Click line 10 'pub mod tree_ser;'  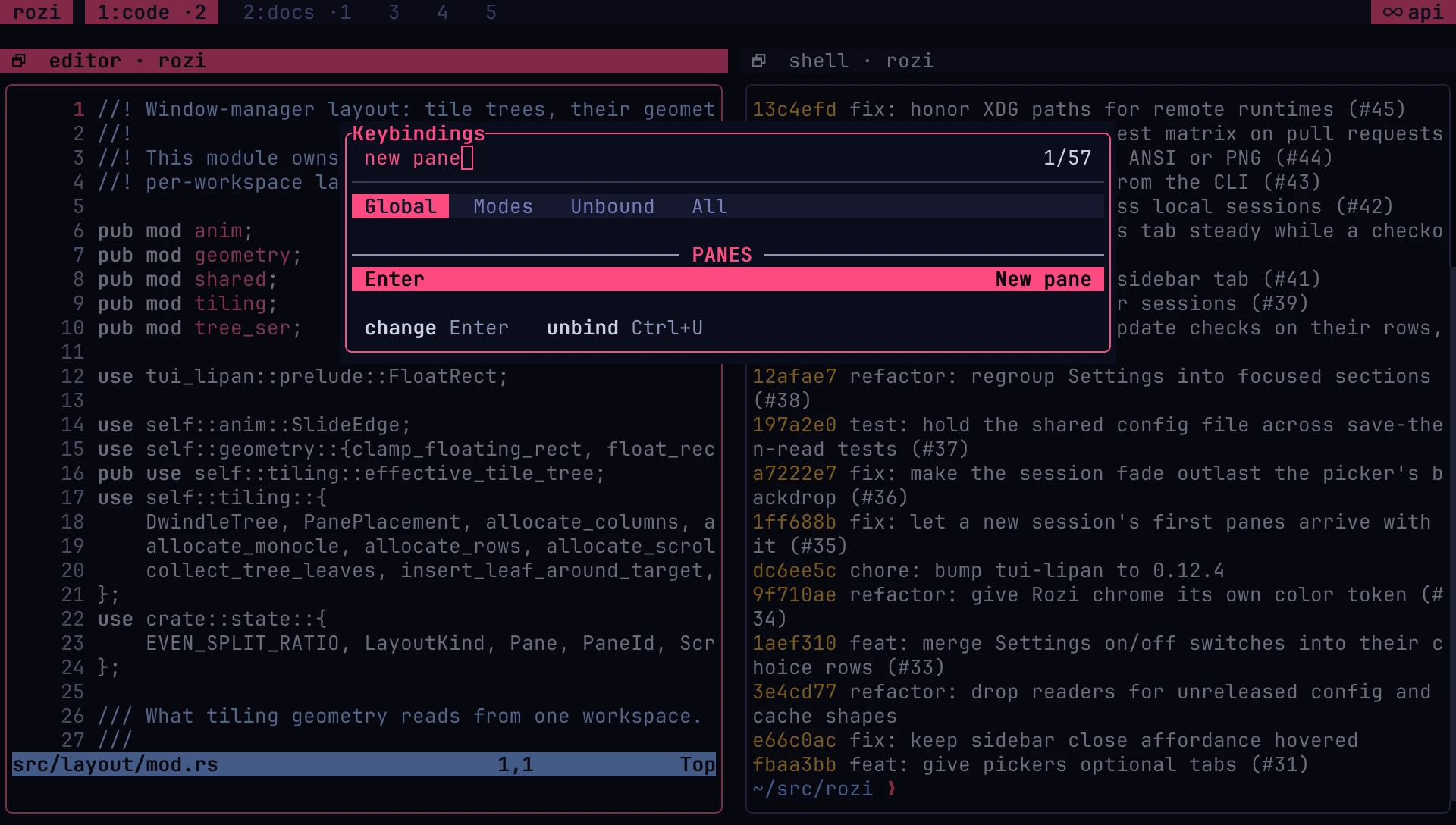pos(199,328)
